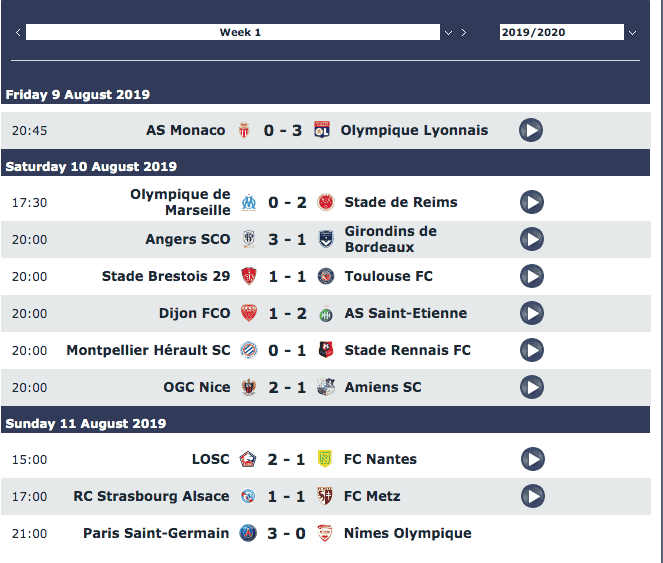This screenshot has height=563, width=663.
Task: Click the Stade Rennais FC crest
Action: click(326, 350)
